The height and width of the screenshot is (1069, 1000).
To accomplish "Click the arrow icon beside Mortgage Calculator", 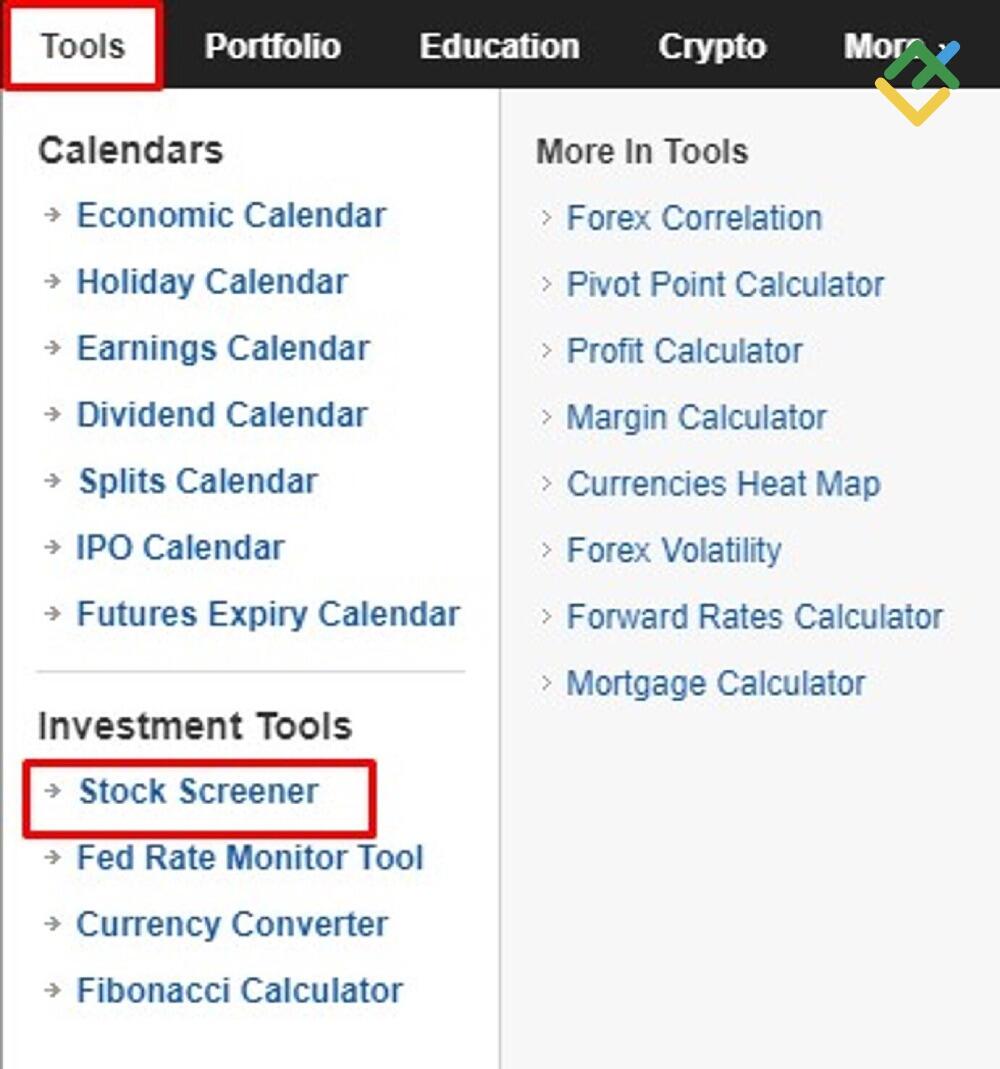I will click(546, 684).
